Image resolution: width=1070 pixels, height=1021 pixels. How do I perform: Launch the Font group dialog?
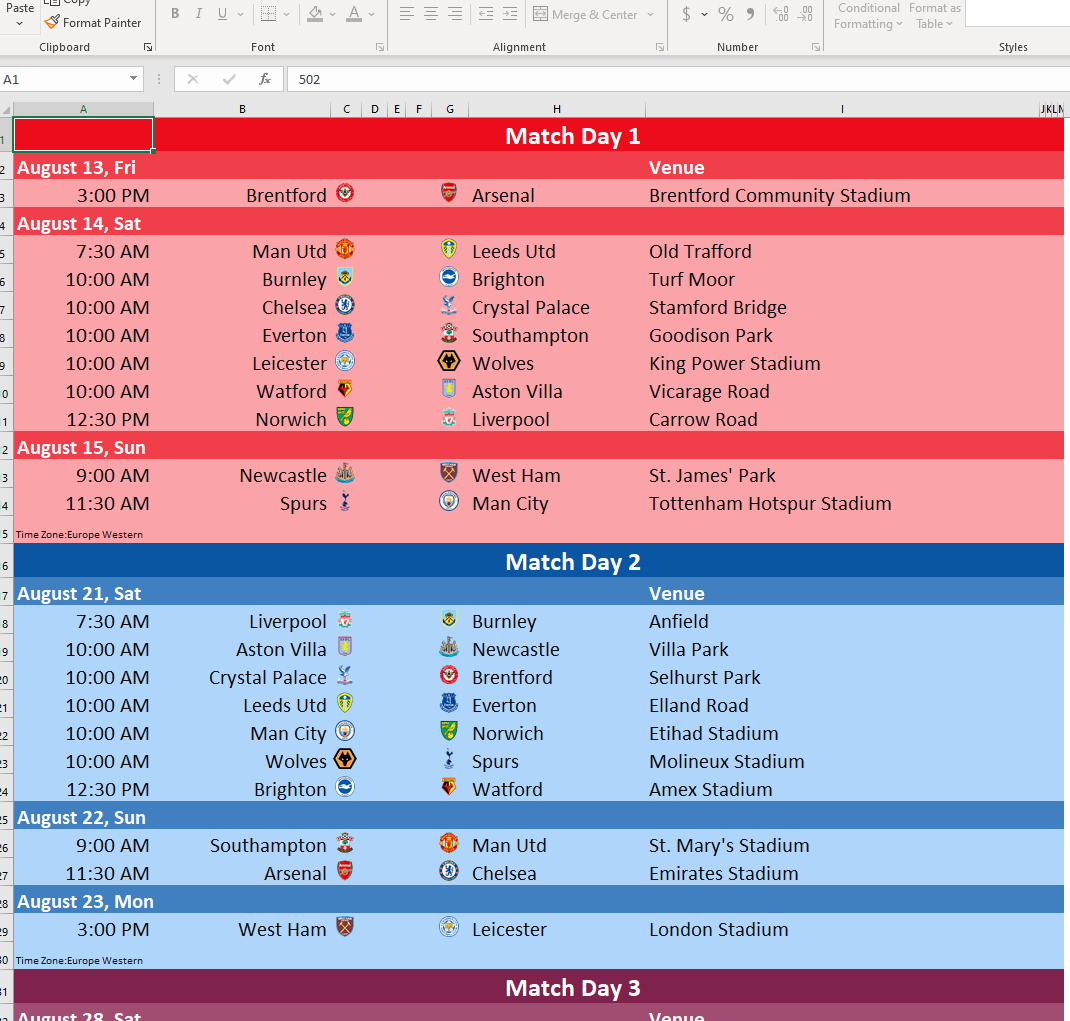[x=380, y=47]
